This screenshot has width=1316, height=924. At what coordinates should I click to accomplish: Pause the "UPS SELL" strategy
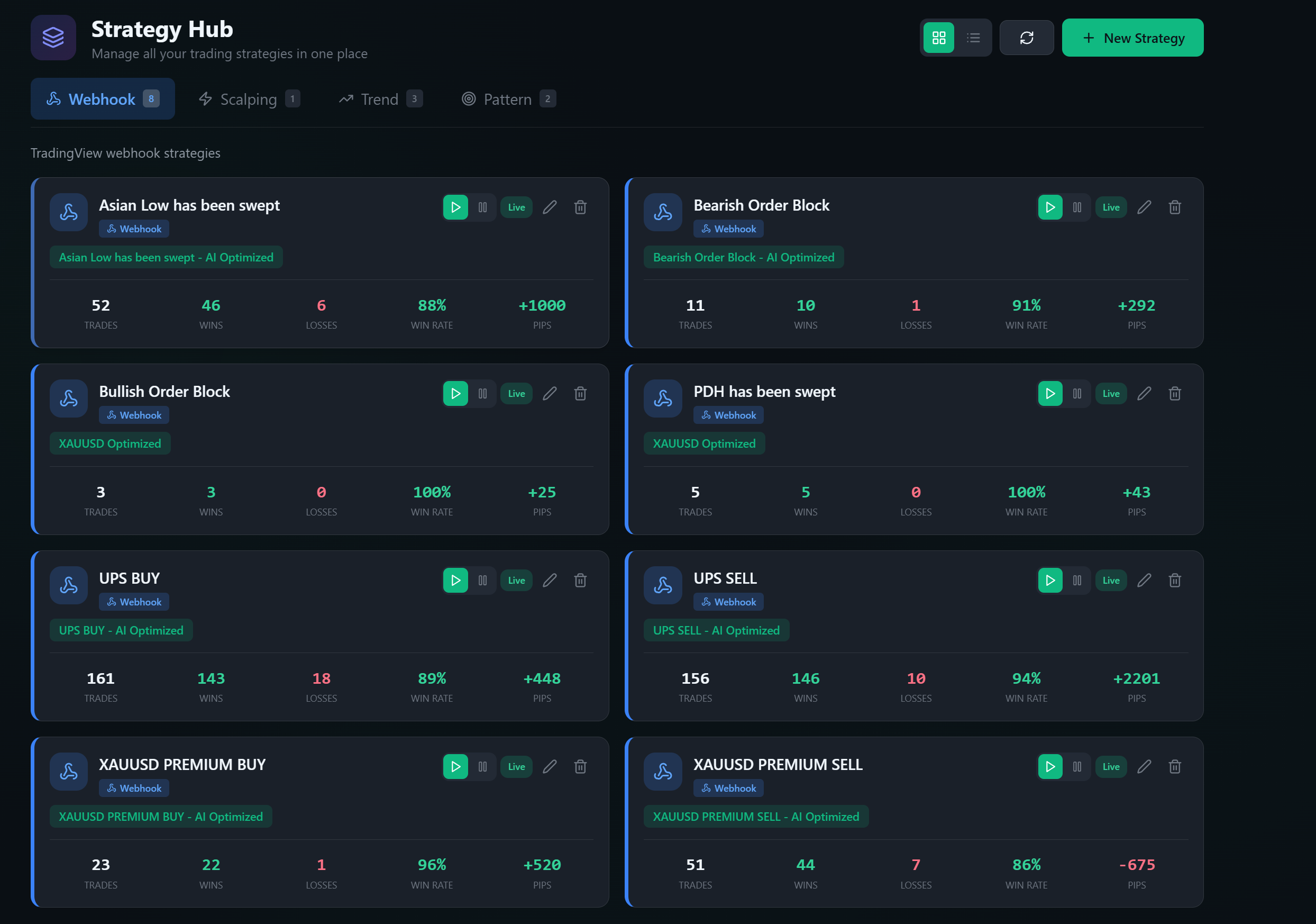pyautogui.click(x=1077, y=580)
